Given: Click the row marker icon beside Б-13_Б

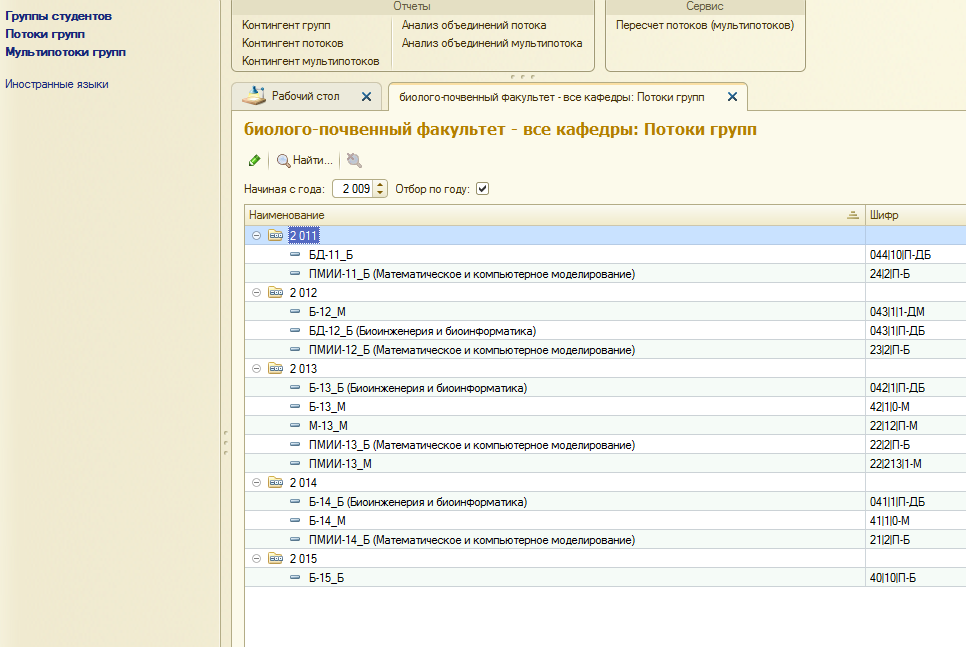Looking at the screenshot, I should (x=295, y=388).
